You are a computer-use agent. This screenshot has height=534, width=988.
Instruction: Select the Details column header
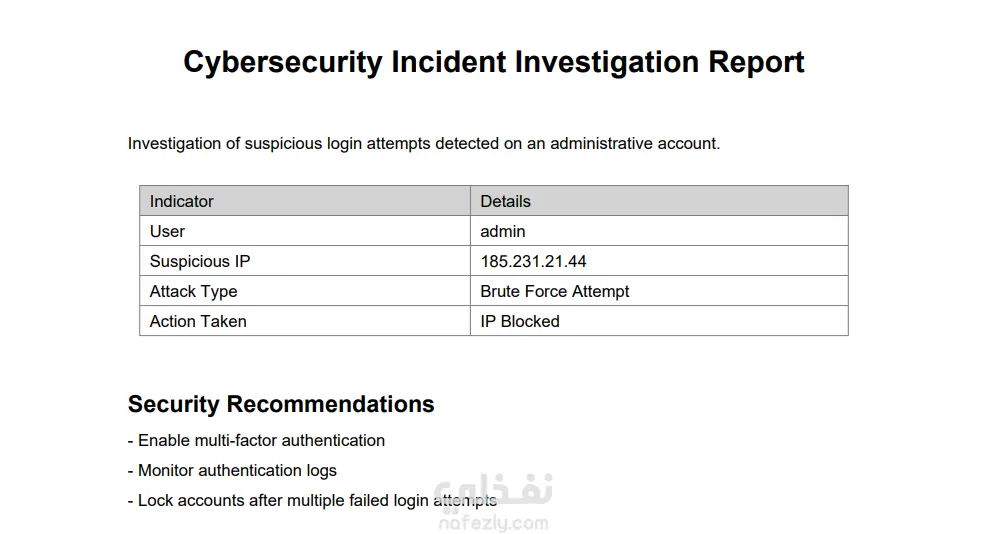[x=659, y=201]
